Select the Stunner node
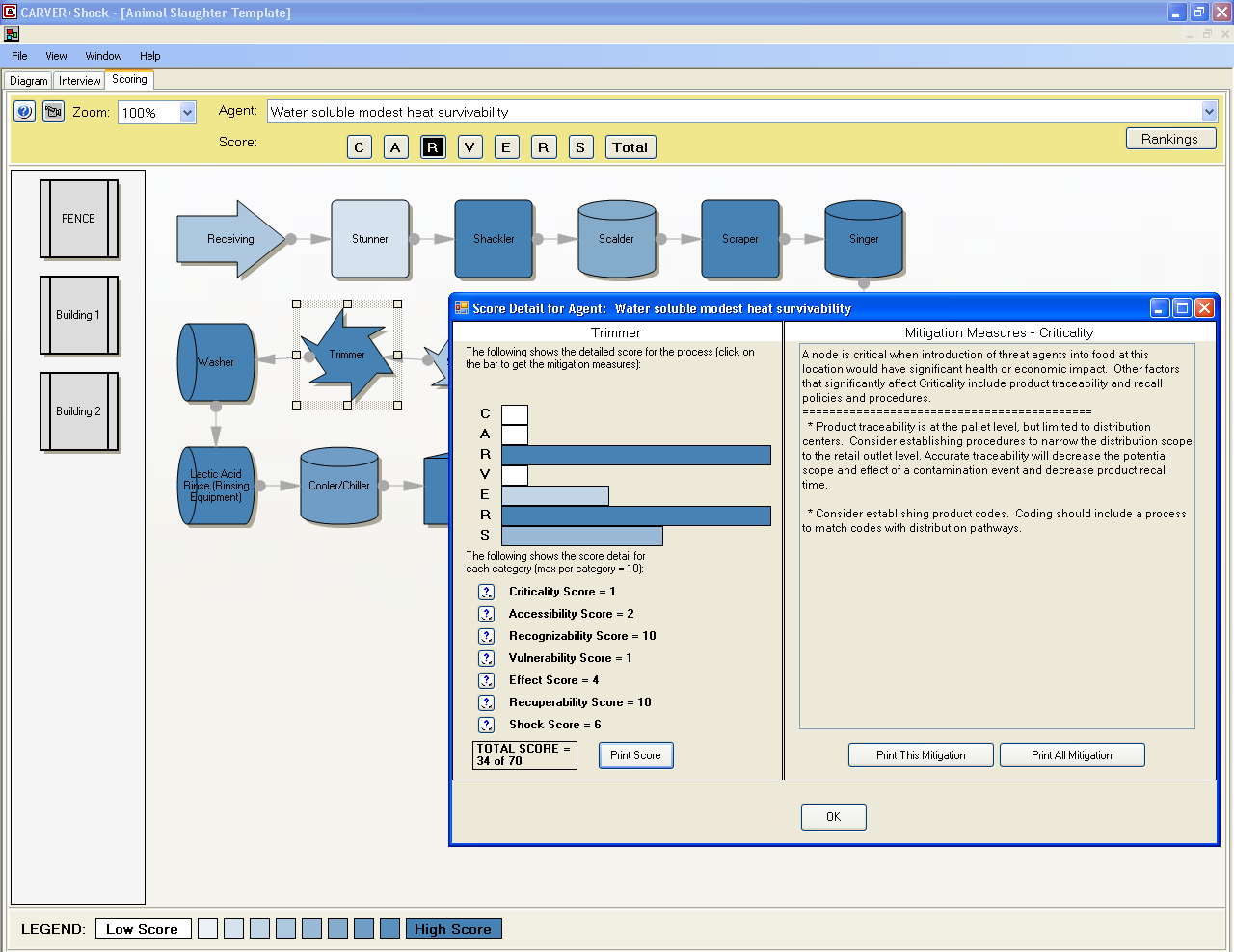 tap(370, 239)
